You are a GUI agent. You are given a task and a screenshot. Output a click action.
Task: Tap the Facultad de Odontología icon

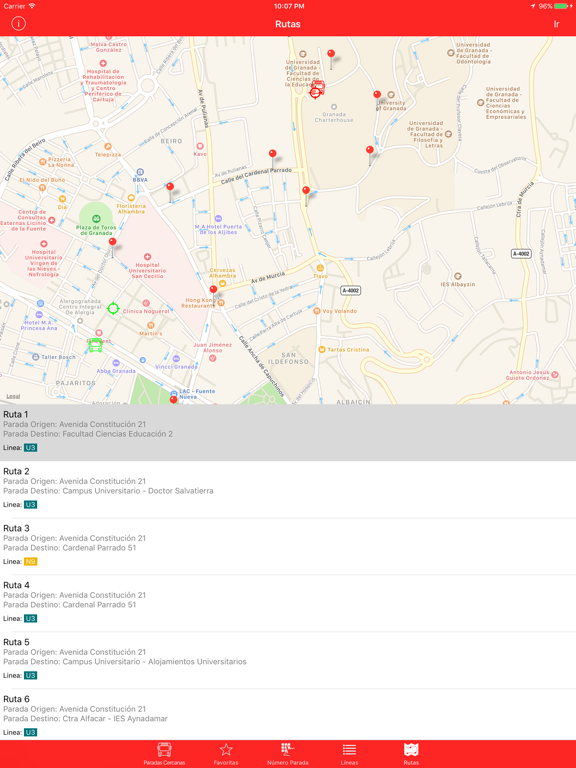tap(451, 53)
